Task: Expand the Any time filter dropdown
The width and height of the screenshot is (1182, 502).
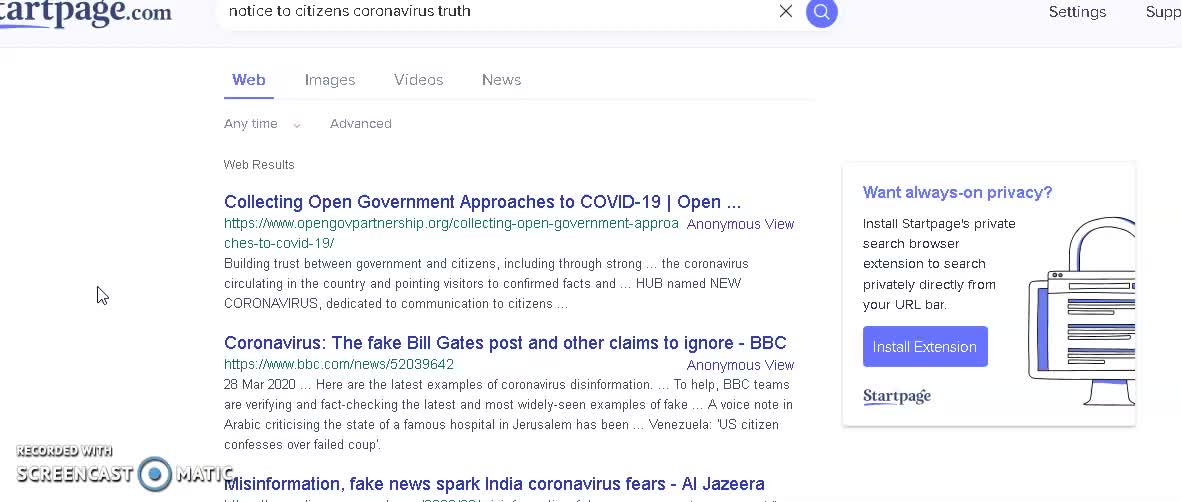Action: tap(262, 124)
